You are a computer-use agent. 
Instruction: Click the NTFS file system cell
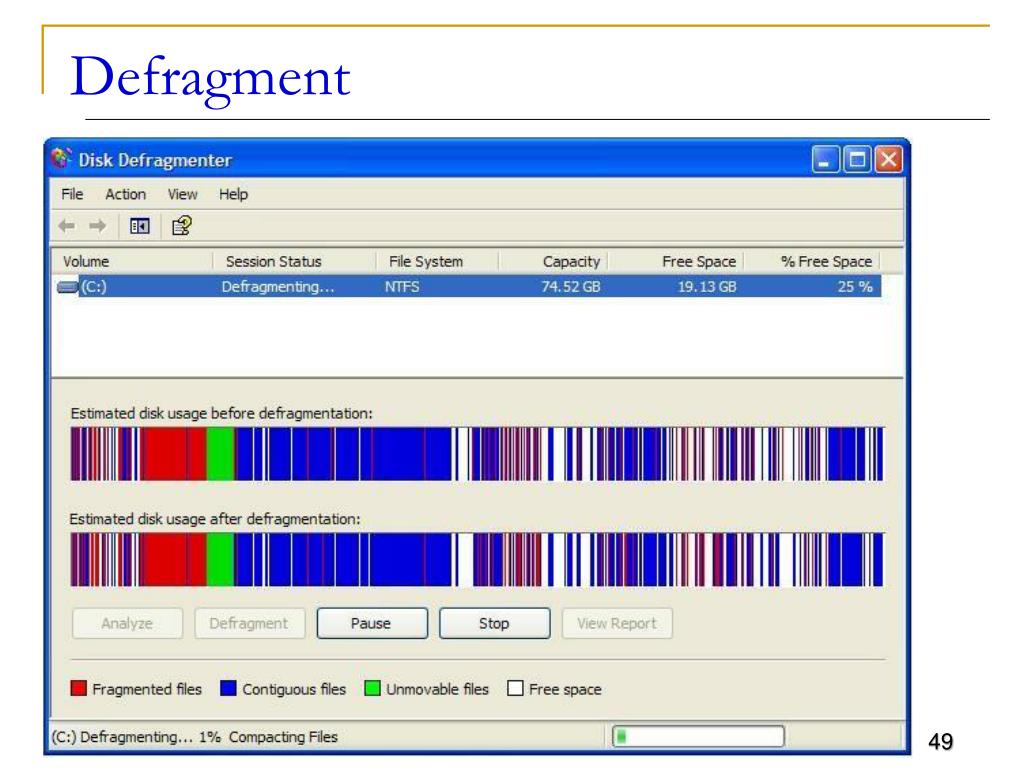click(402, 287)
